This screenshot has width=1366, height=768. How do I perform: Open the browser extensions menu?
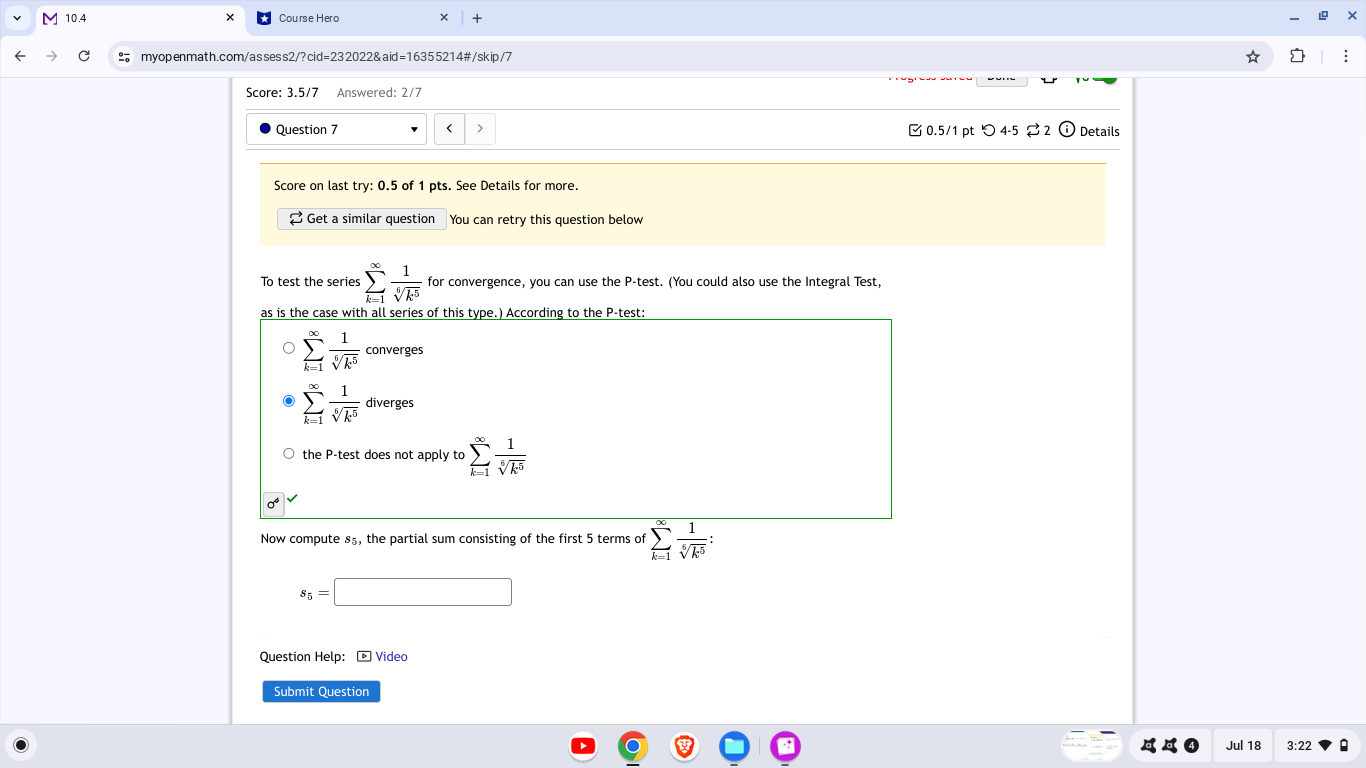[x=1297, y=56]
